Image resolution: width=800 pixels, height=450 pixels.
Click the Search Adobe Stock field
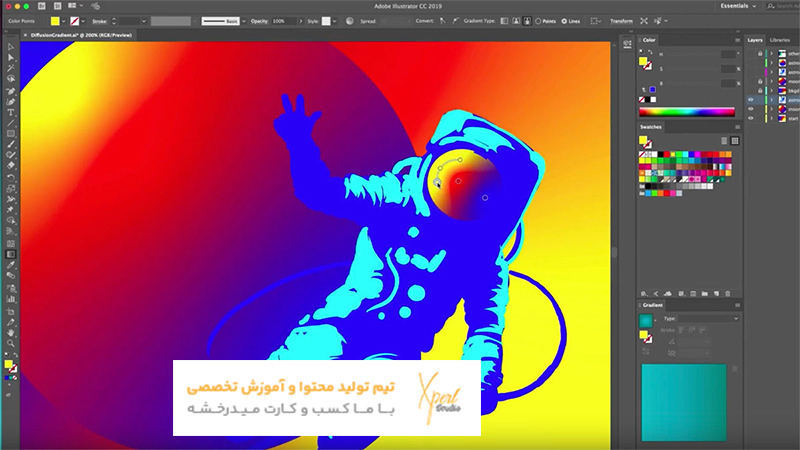pos(783,6)
